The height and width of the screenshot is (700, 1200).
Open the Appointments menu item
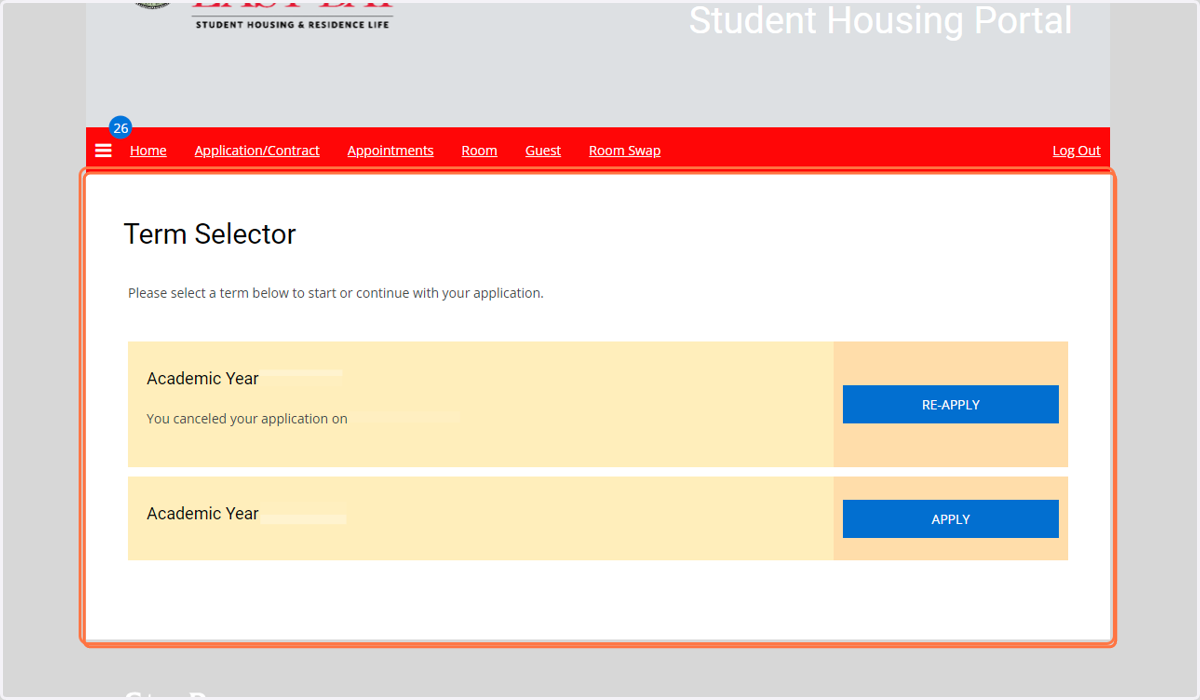(390, 151)
